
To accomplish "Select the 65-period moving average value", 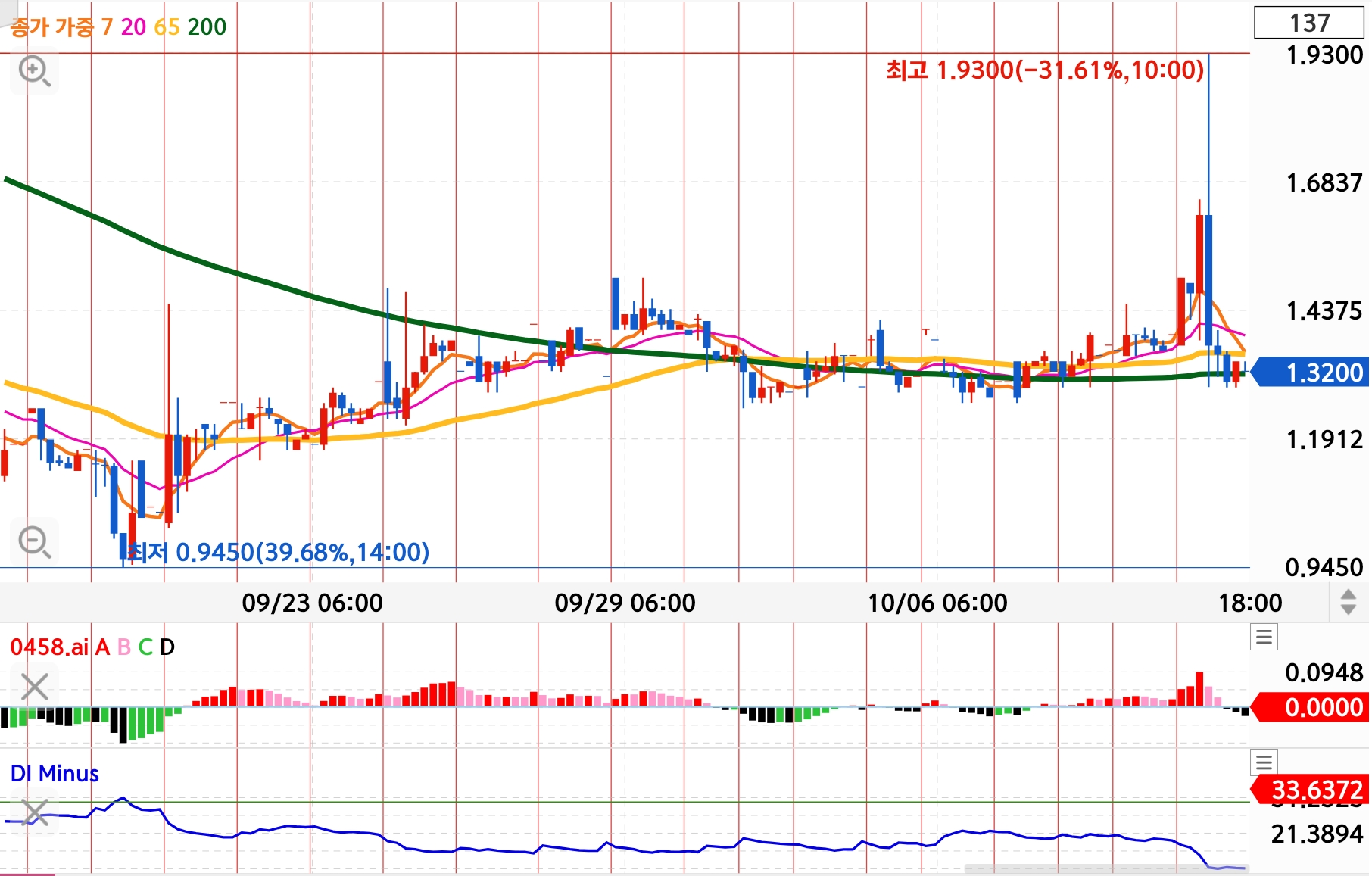I will click(167, 27).
